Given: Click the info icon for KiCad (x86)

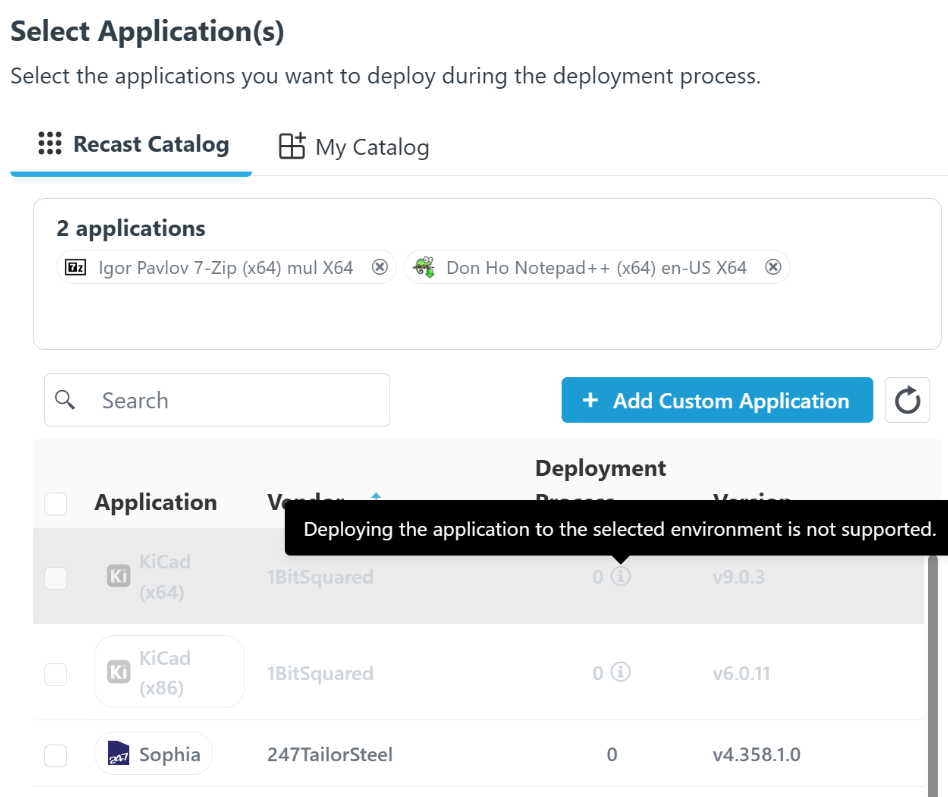Looking at the screenshot, I should 621,673.
